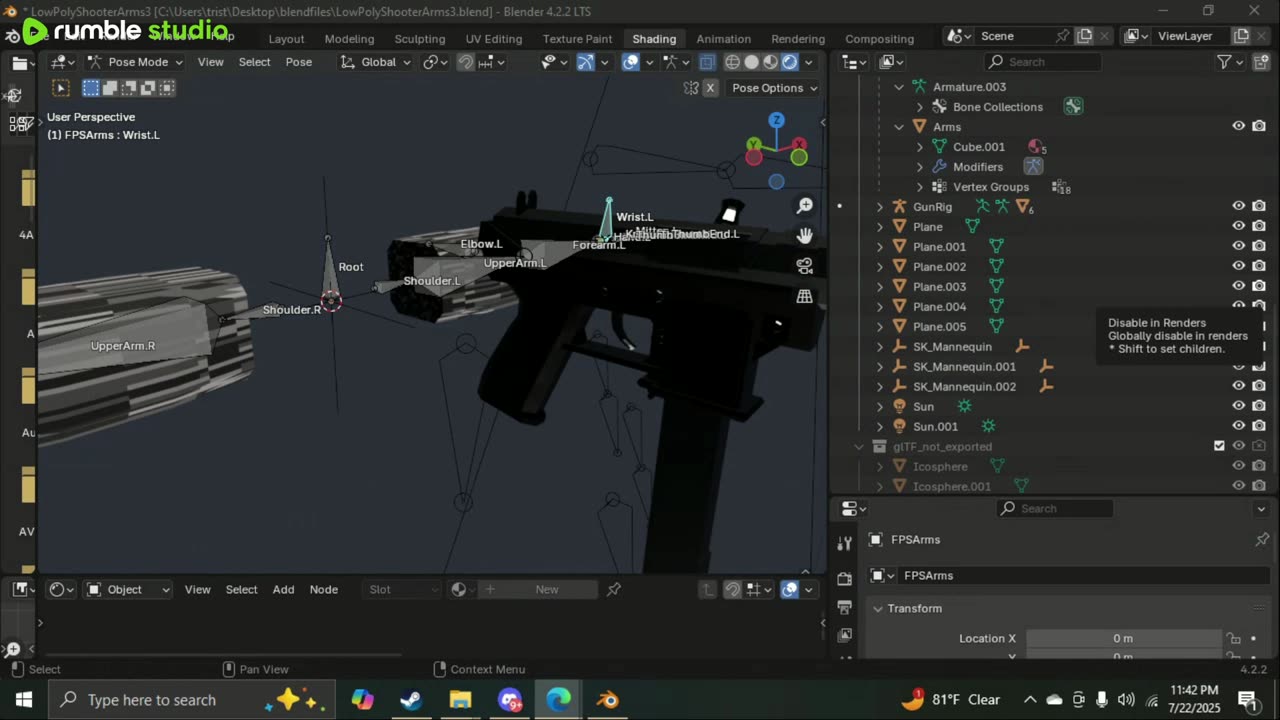
Task: Switch to the Animation workspace tab
Action: click(x=723, y=39)
